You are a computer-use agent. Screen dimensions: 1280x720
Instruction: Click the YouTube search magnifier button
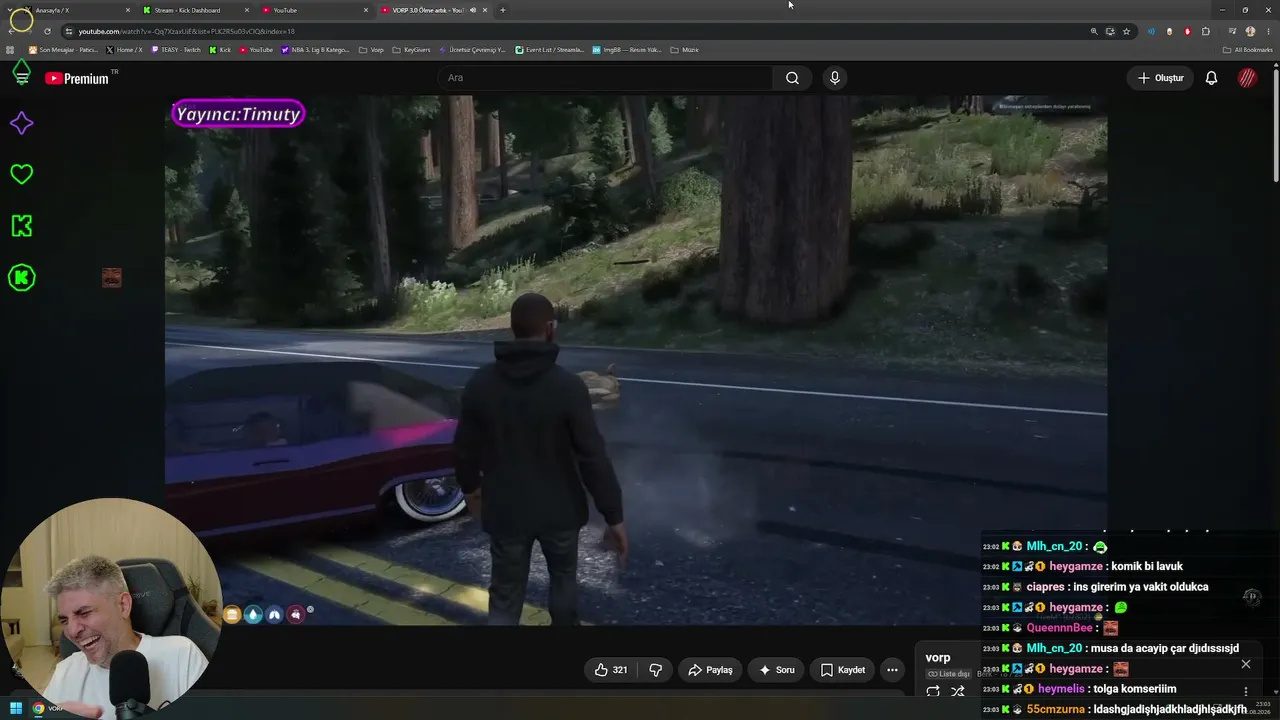[792, 78]
